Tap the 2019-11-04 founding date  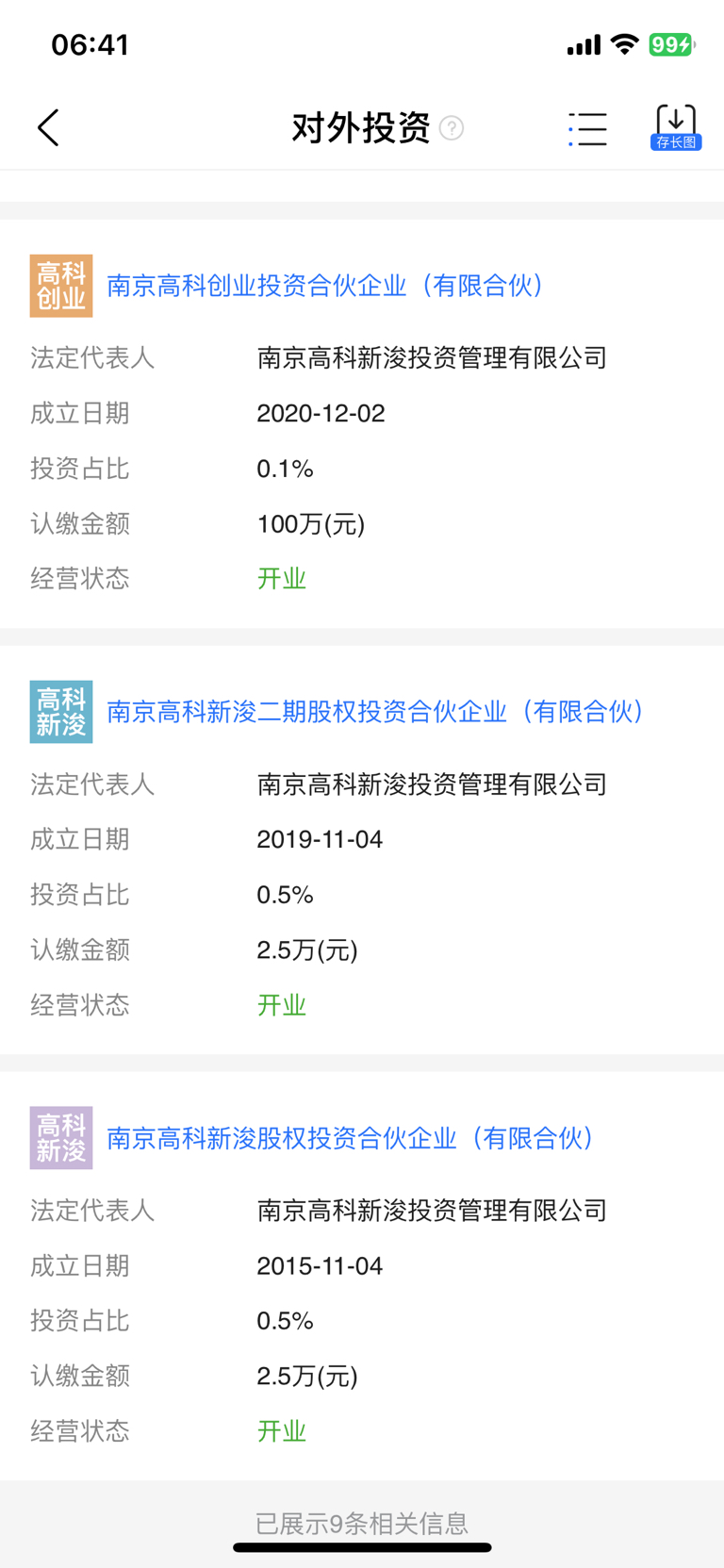click(x=320, y=839)
